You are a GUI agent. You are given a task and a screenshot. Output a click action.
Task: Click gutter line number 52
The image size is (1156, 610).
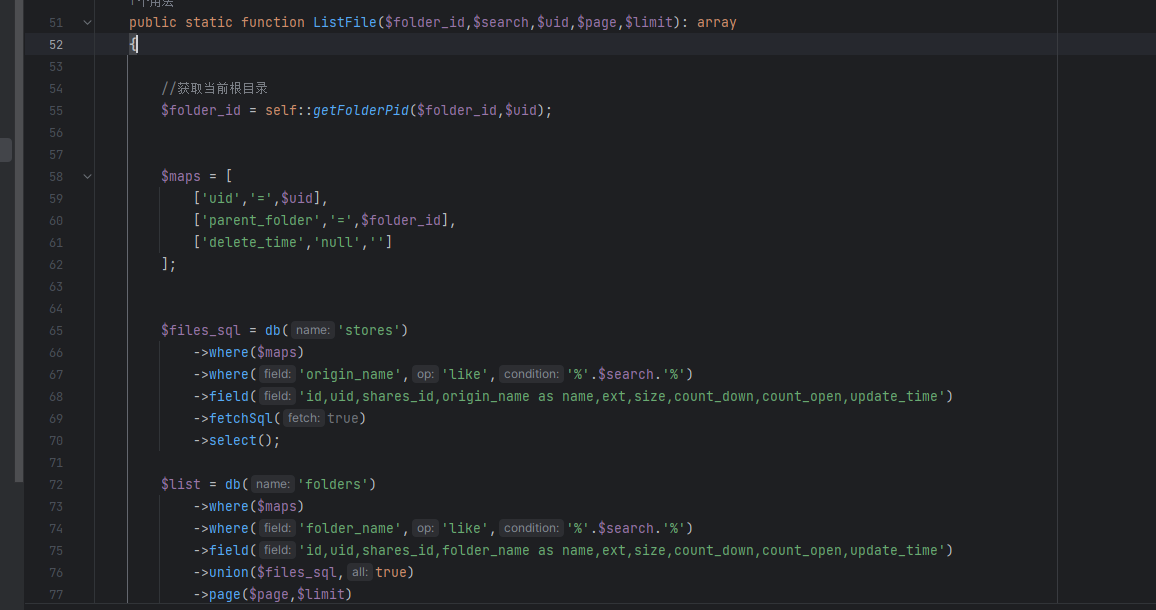(x=56, y=44)
